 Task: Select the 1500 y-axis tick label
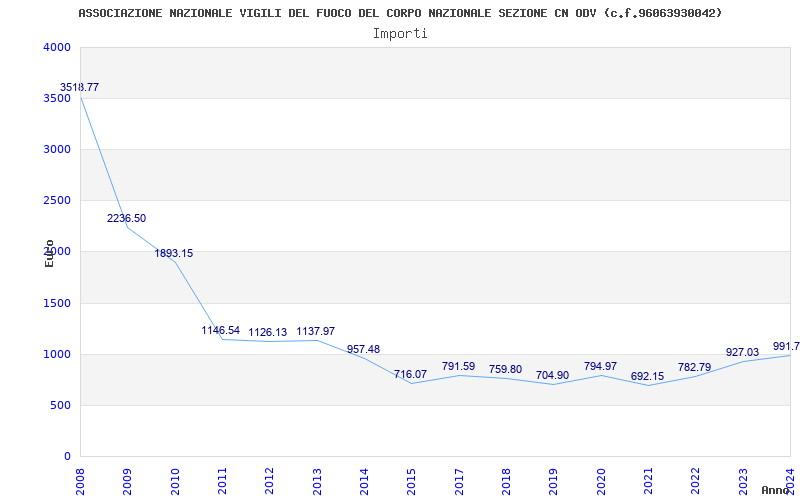(57, 303)
